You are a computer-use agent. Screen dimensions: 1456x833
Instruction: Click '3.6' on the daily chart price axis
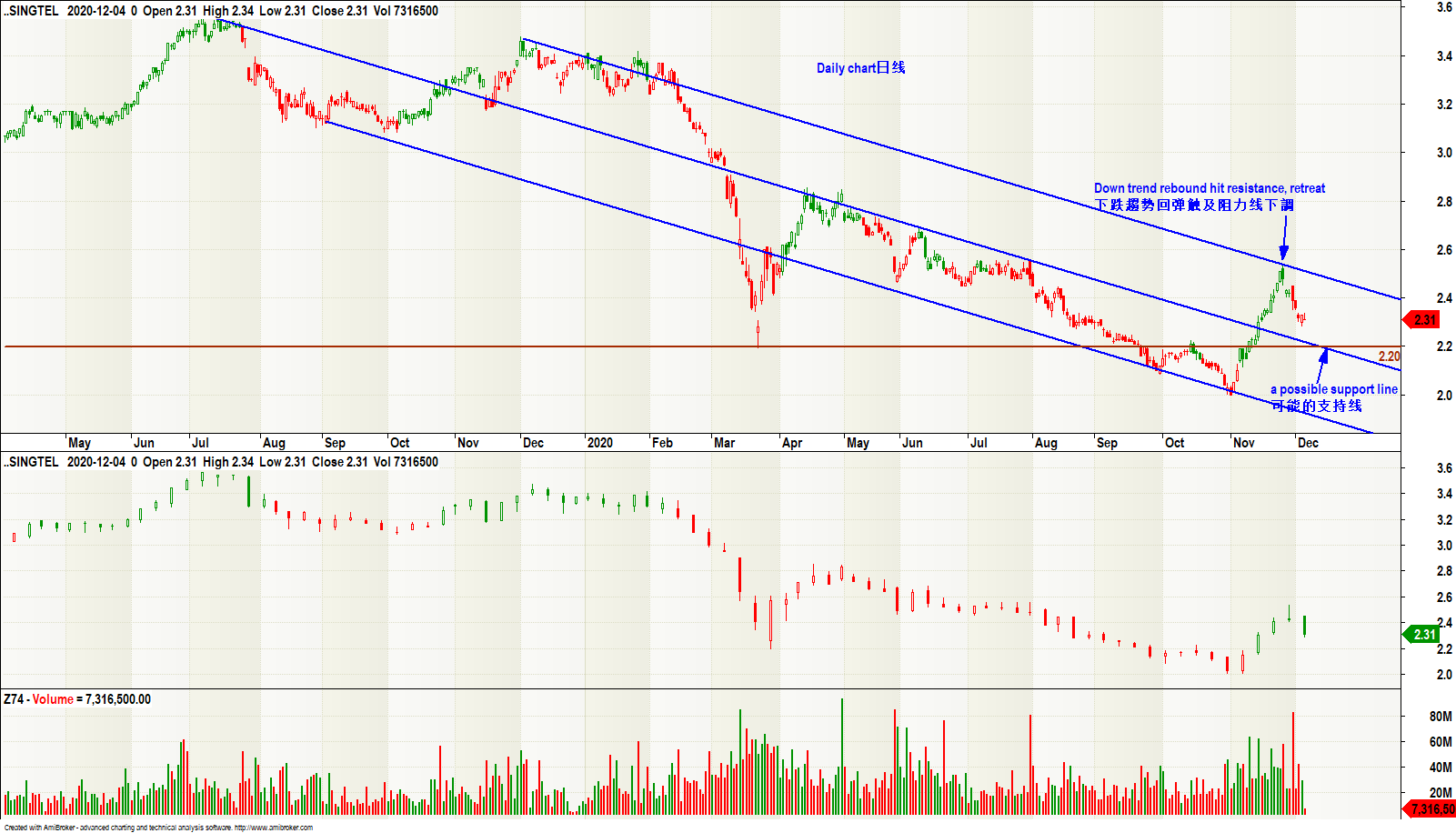pos(1444,7)
